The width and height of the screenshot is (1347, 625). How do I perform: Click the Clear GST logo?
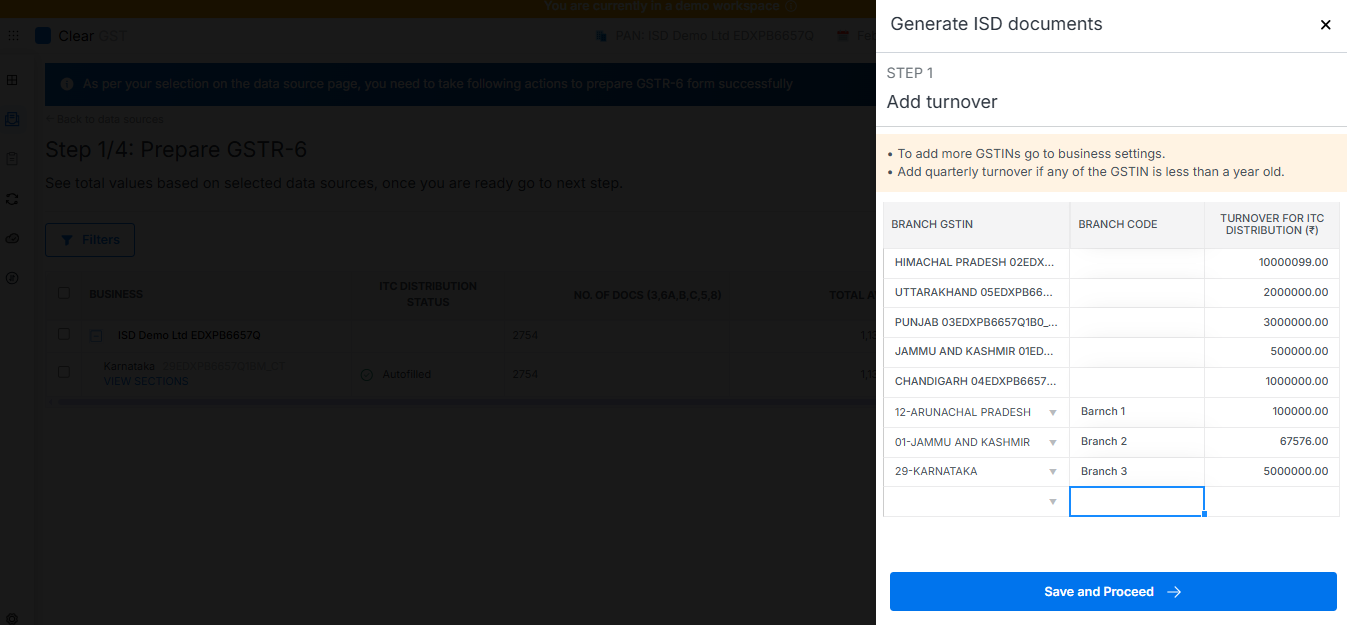click(80, 36)
